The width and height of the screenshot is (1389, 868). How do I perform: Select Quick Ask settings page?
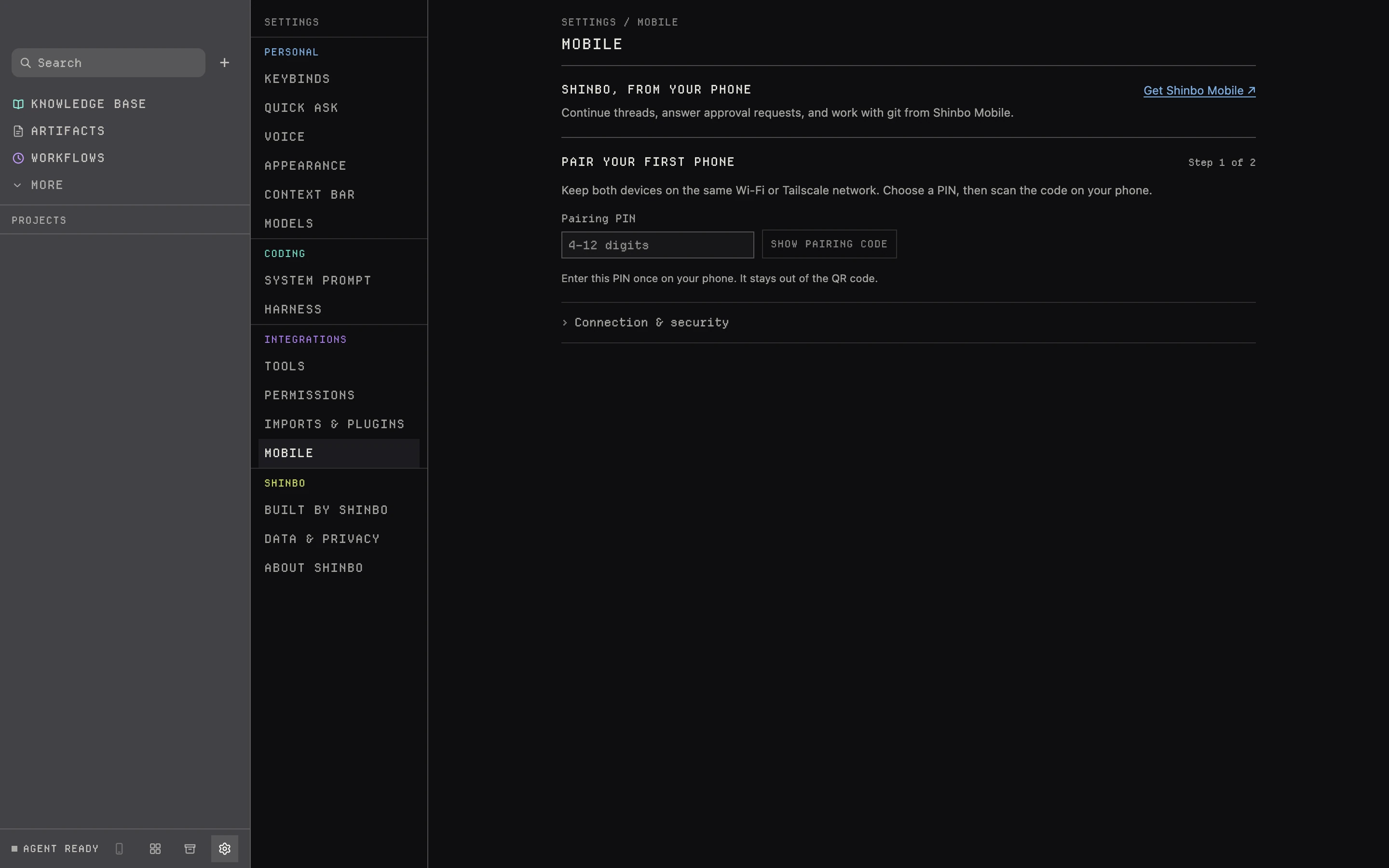coord(339,108)
